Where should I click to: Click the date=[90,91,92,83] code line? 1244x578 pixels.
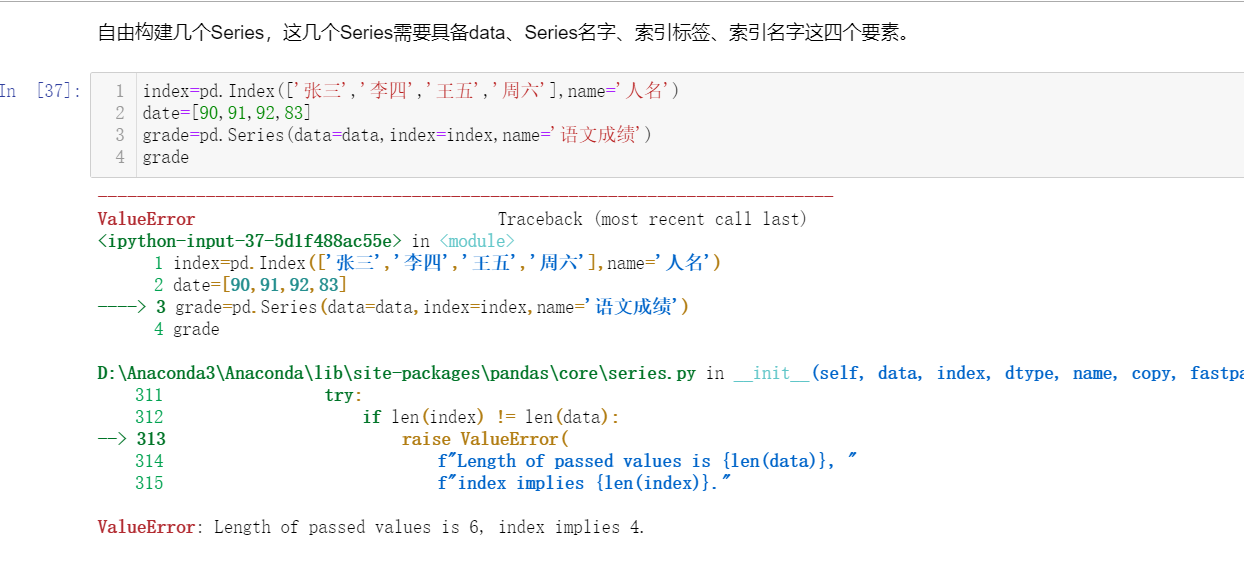click(x=227, y=113)
